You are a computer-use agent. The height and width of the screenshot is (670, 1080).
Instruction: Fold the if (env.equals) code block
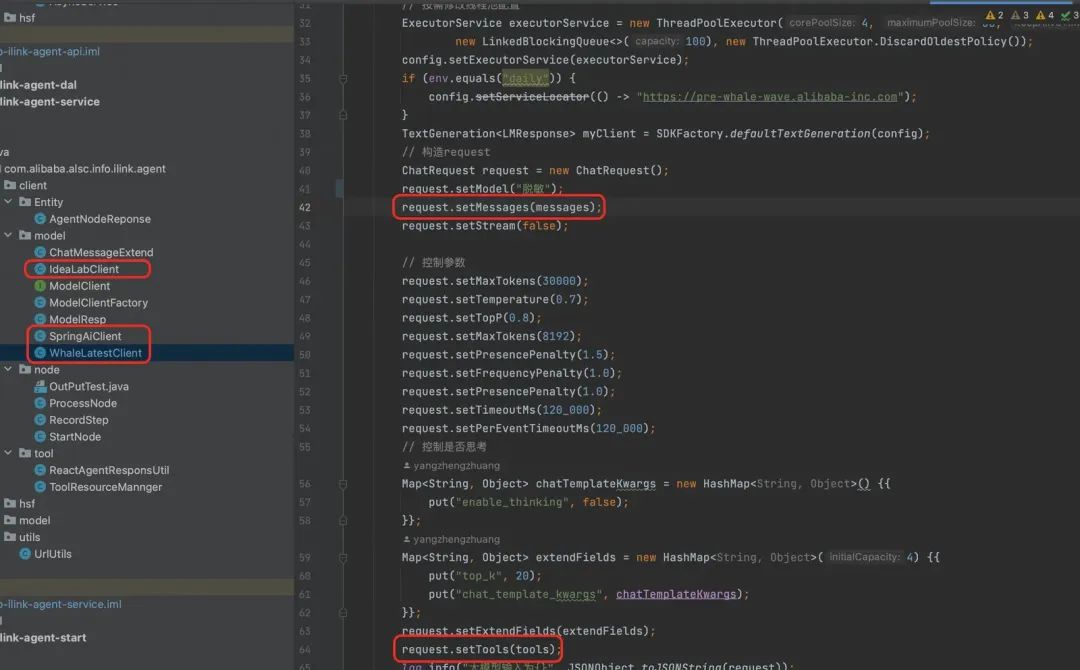pyautogui.click(x=342, y=79)
